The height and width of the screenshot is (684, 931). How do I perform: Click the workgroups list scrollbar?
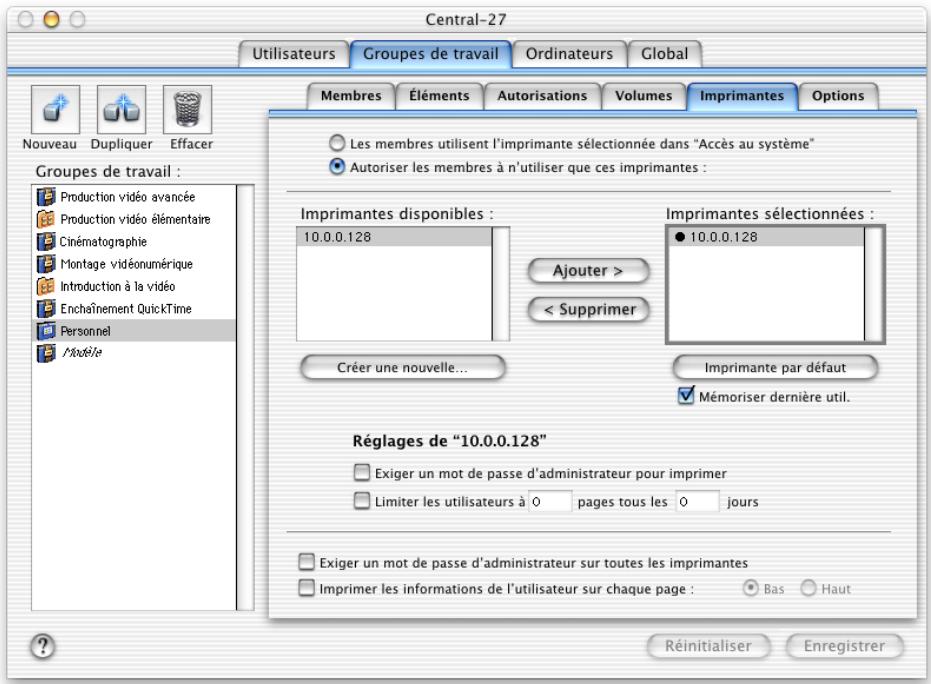coord(245,397)
